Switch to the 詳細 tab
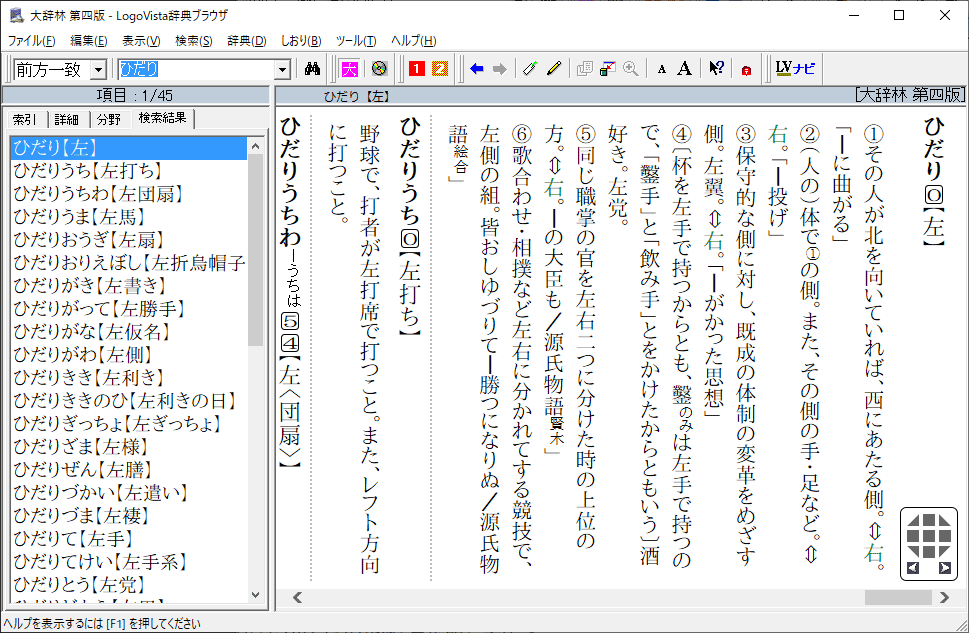This screenshot has width=969, height=633. click(x=66, y=119)
